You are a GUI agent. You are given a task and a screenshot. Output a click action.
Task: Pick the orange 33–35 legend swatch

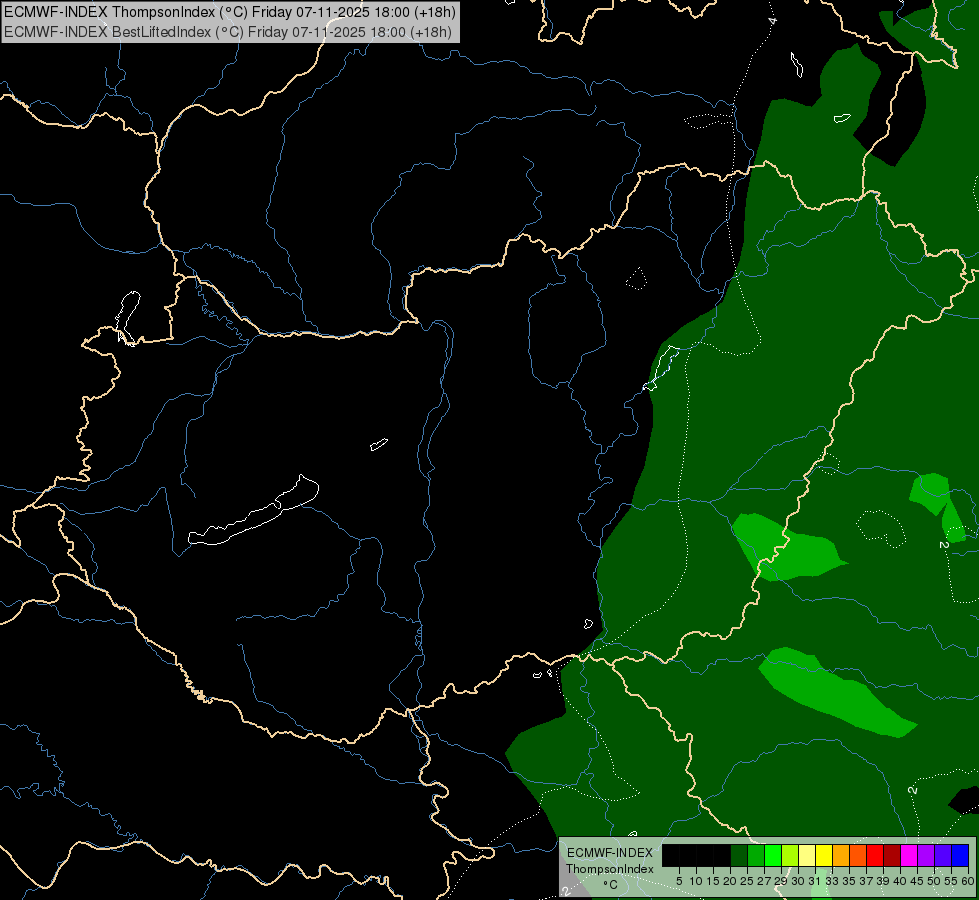(841, 855)
